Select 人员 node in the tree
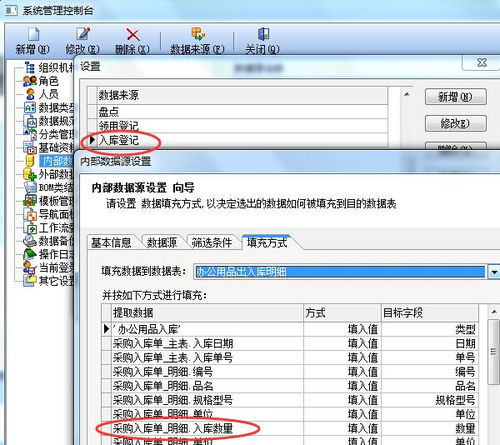Image resolution: width=500 pixels, height=445 pixels. [x=48, y=94]
